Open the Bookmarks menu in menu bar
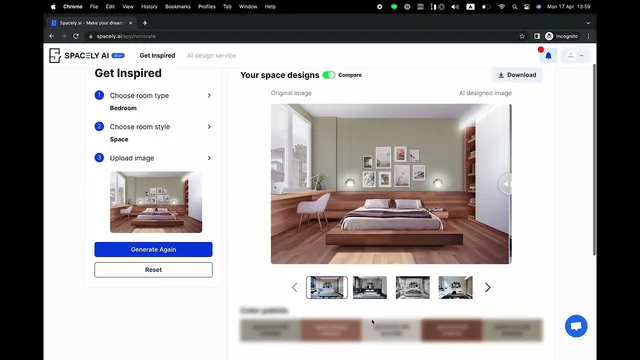 click(x=178, y=7)
